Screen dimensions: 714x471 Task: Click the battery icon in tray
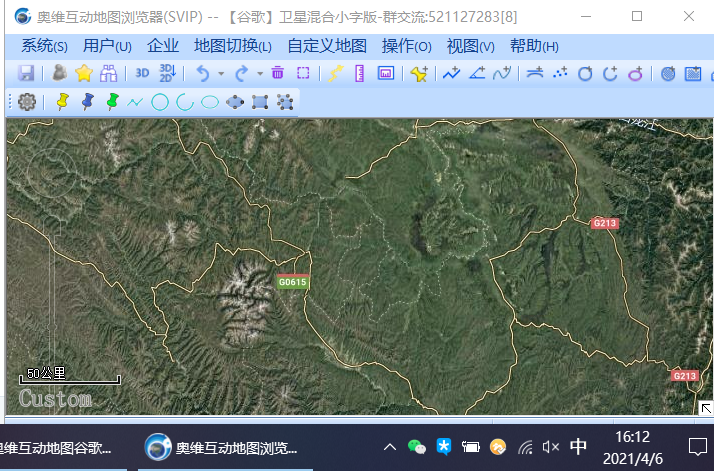pyautogui.click(x=470, y=447)
